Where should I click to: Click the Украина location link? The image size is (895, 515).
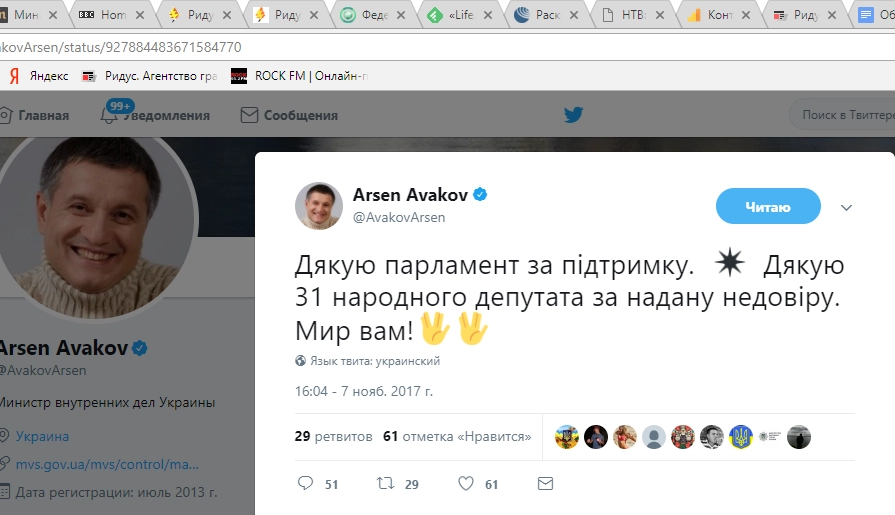click(x=42, y=436)
